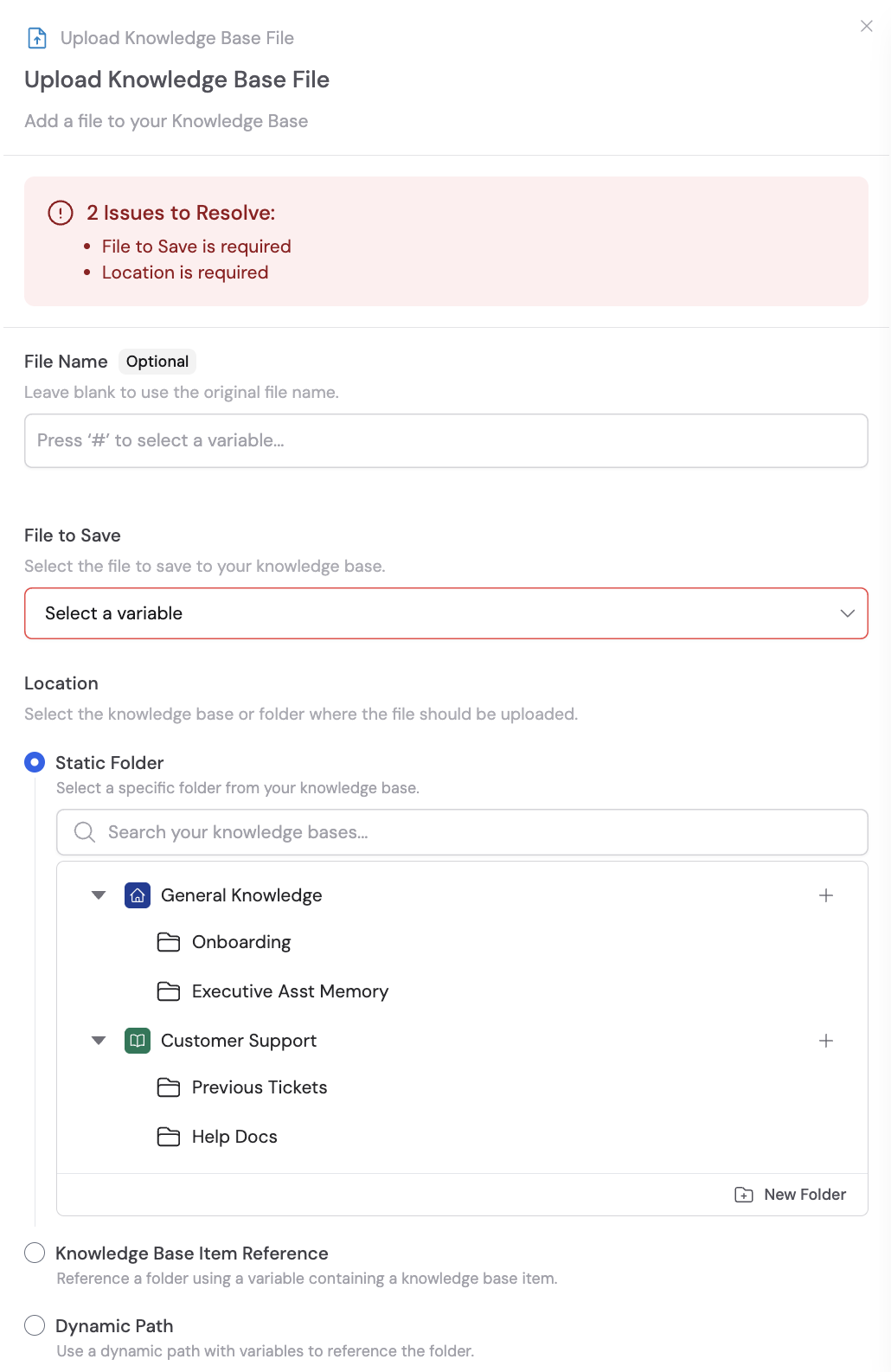
Task: Click the home icon on General Knowledge
Action: point(136,895)
